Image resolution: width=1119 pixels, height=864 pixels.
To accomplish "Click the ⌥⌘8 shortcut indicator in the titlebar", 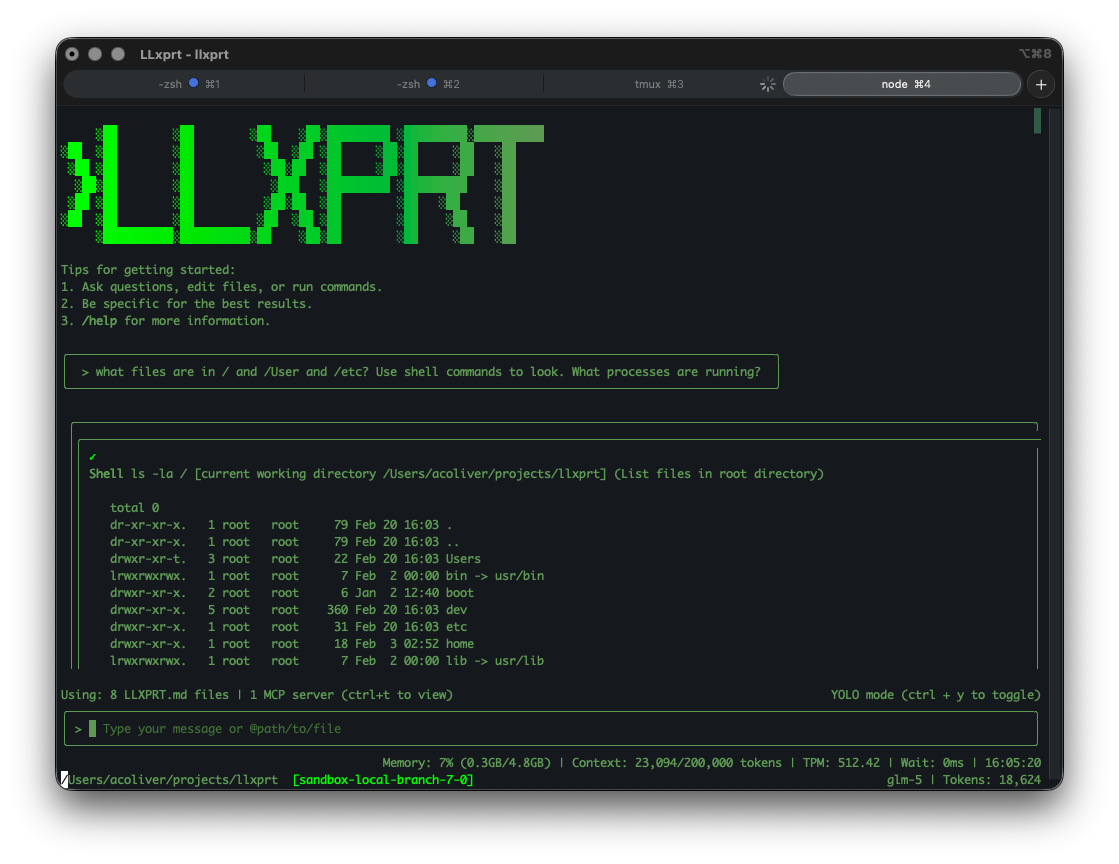I will (1036, 53).
